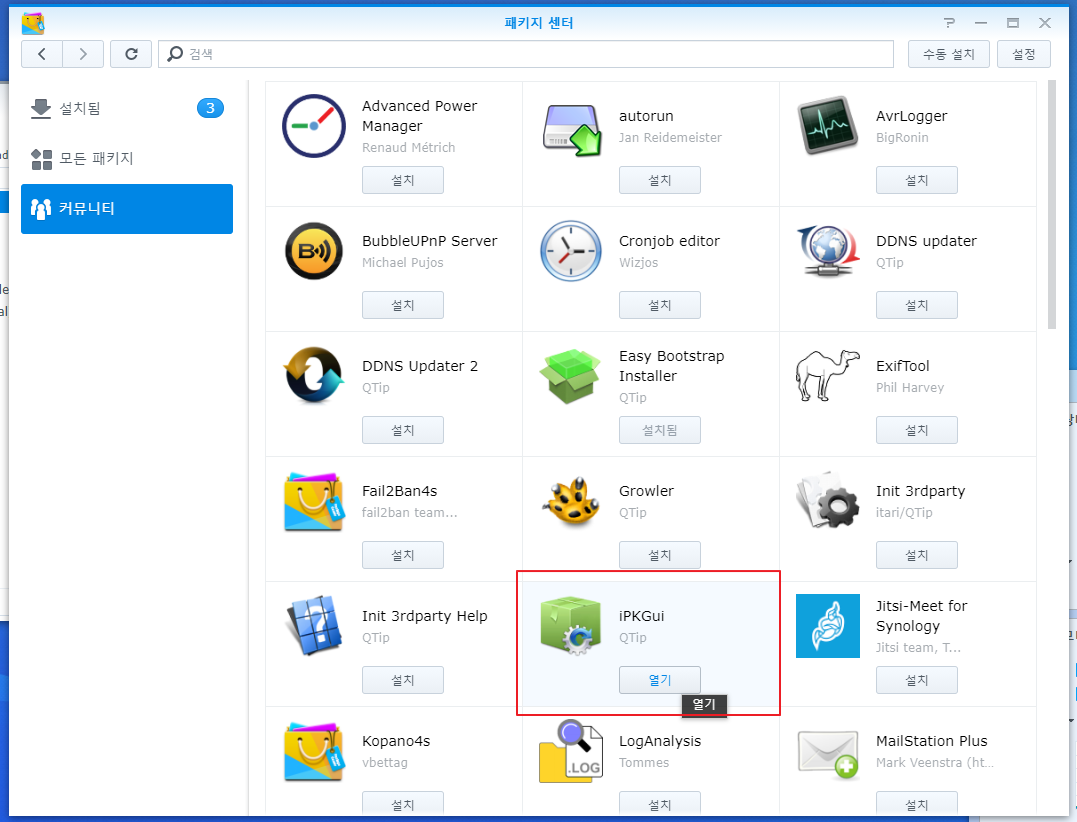Install DDNS updater via 설치 button
This screenshot has width=1077, height=822.
[x=916, y=305]
